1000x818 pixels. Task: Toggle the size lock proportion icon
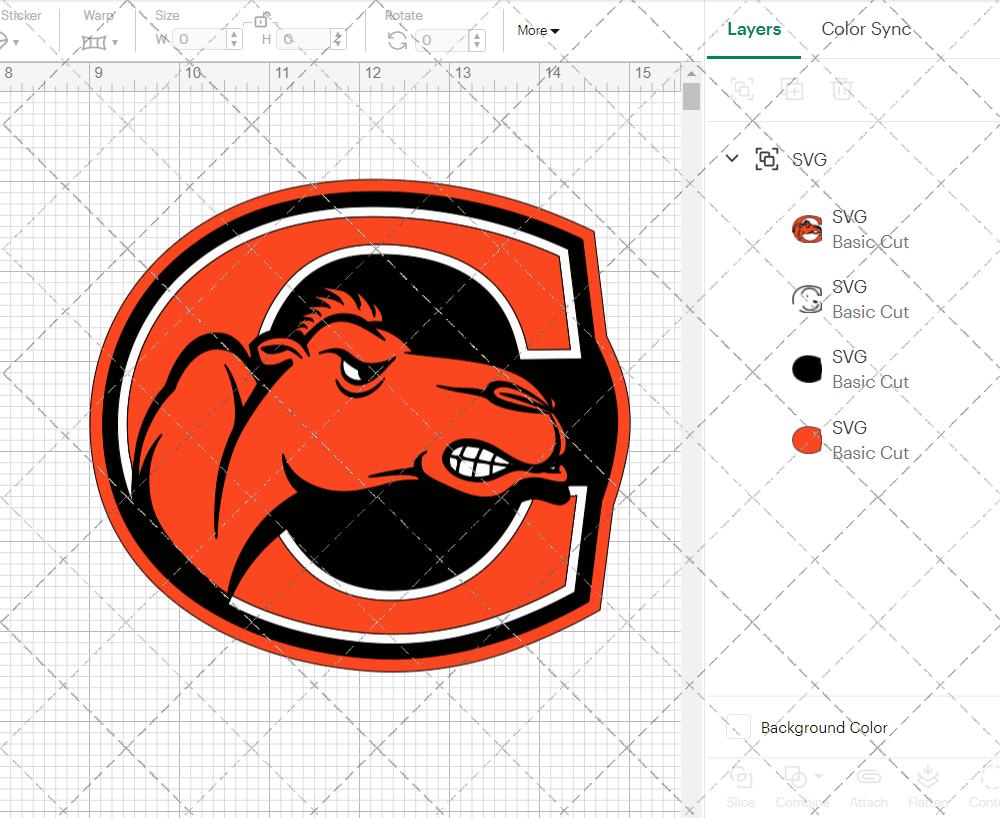[262, 19]
